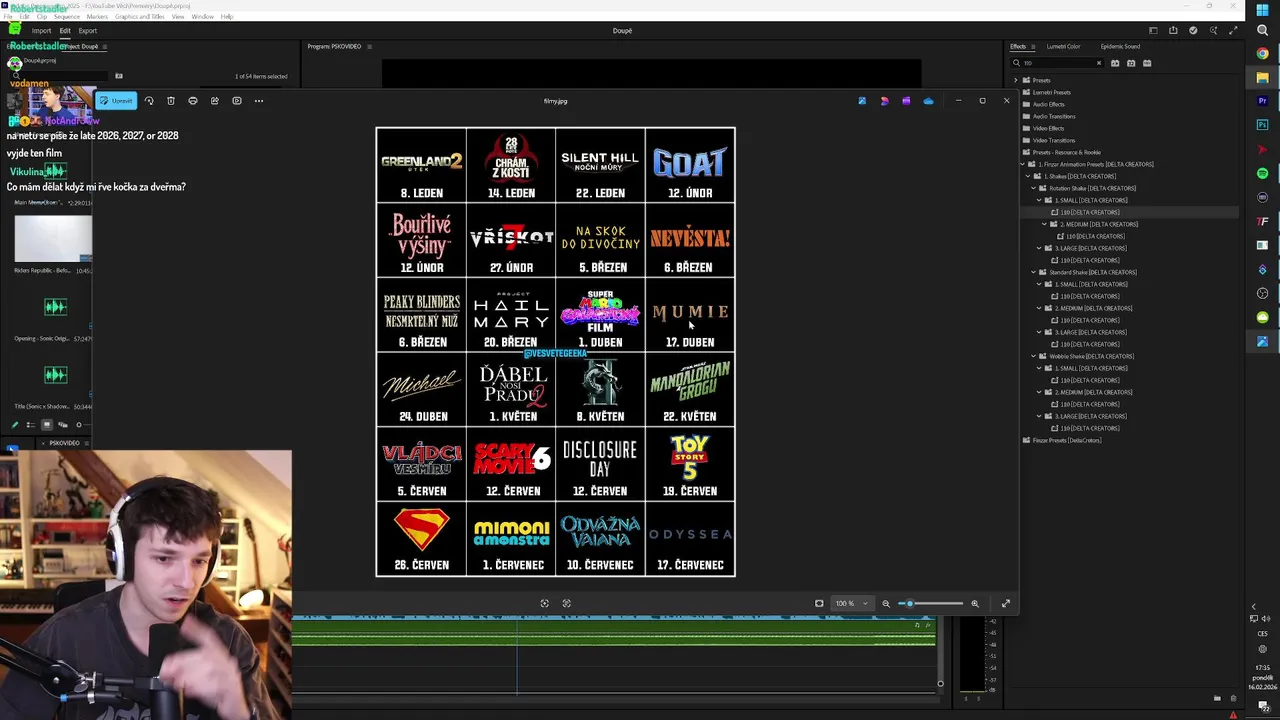
Task: Share the image from Photos toolbar
Action: (x=215, y=100)
